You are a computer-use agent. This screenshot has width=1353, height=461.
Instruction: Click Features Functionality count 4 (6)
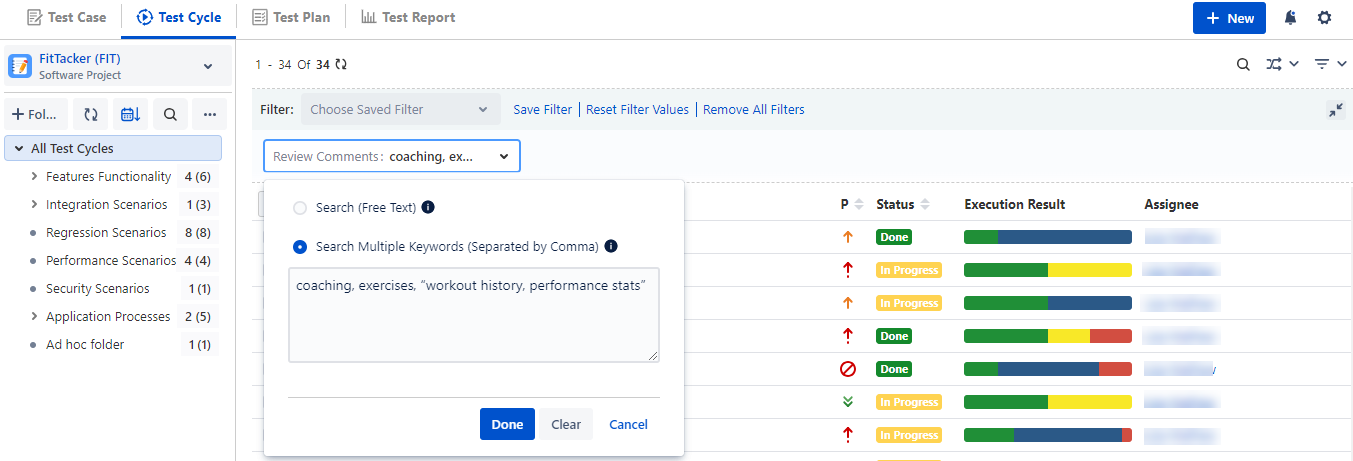click(x=198, y=176)
